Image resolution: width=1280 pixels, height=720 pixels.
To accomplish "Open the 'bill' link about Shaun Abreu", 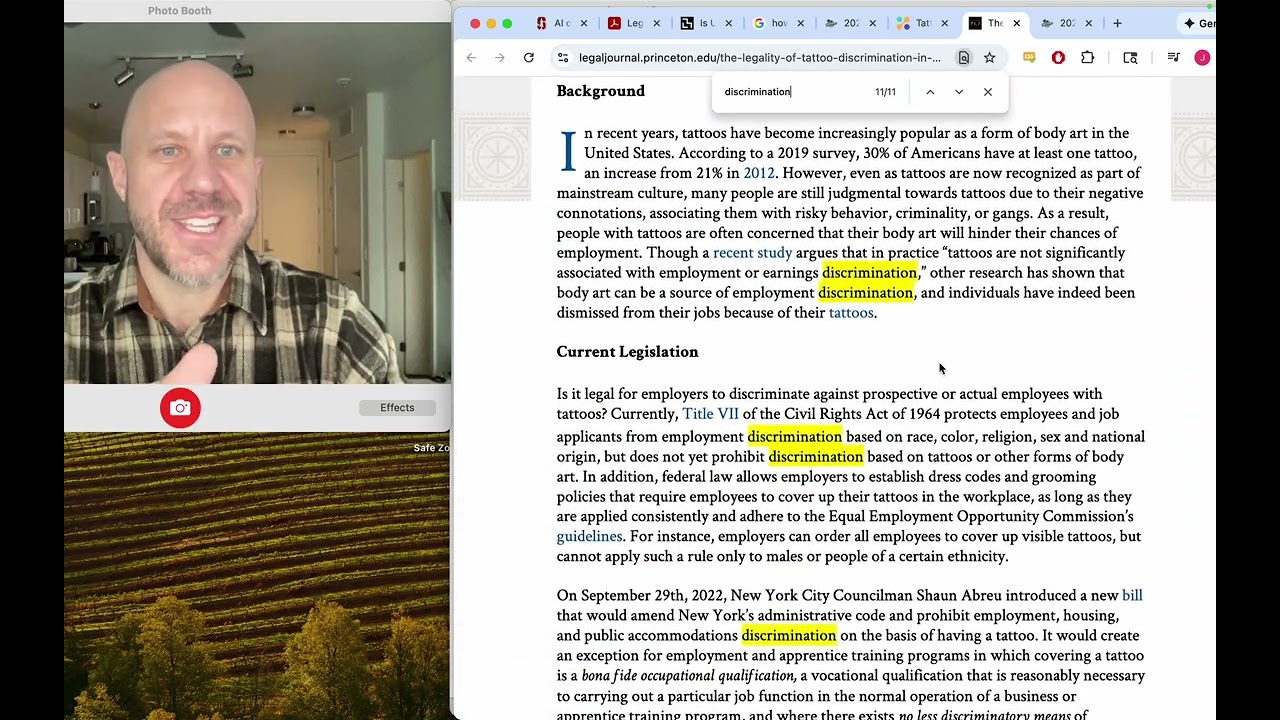I will coord(1132,595).
